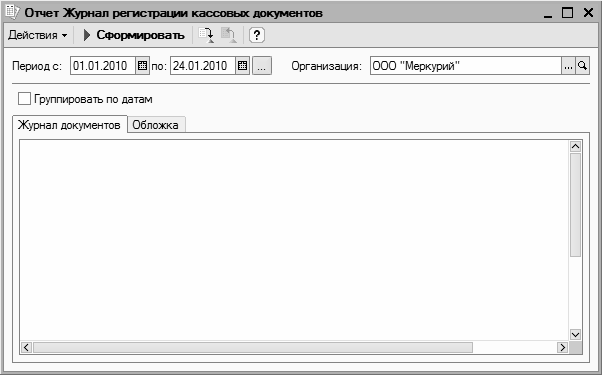Open calendar for the end date field
The image size is (602, 375).
tap(242, 66)
